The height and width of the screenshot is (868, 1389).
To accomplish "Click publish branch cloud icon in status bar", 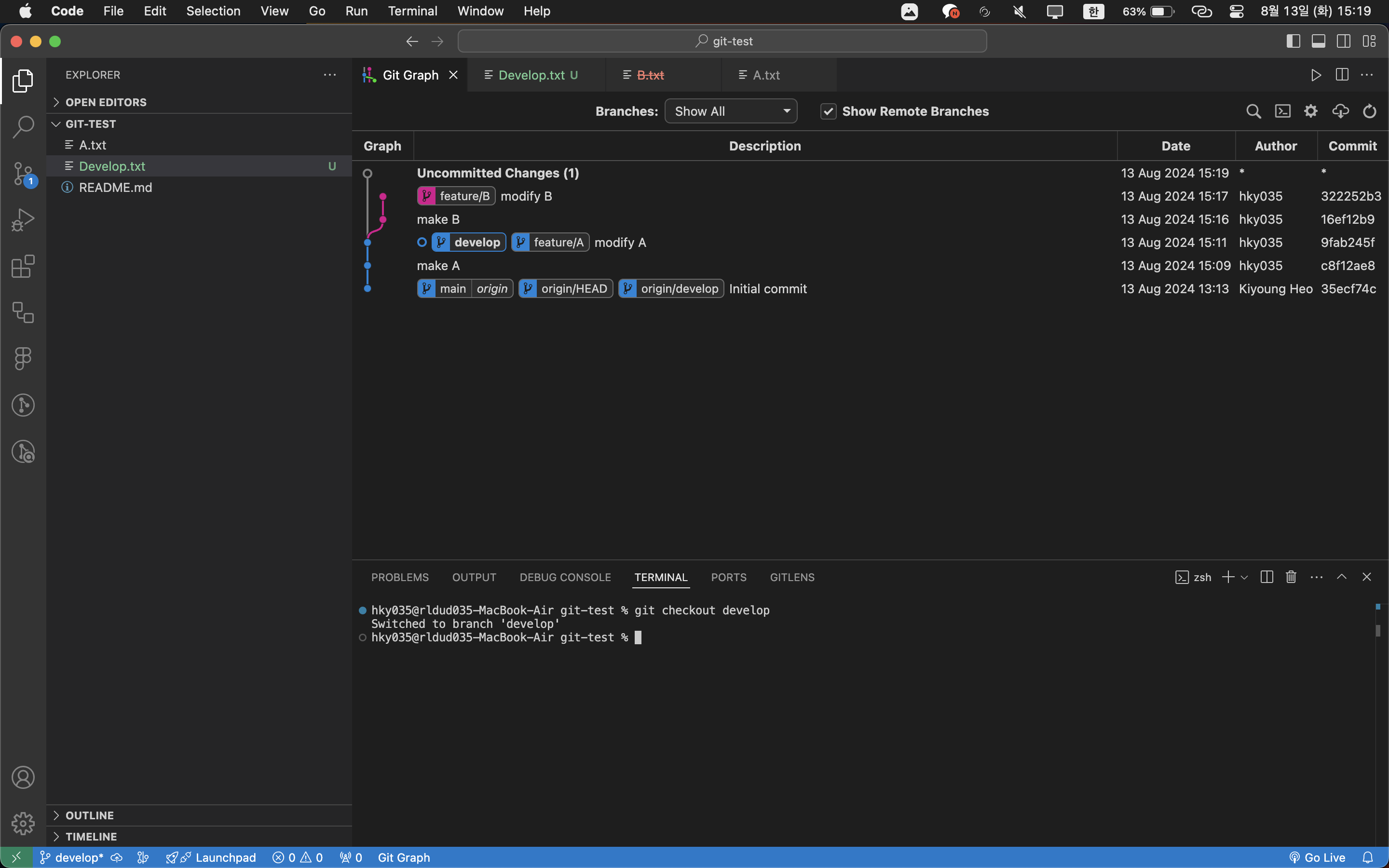I will point(117,858).
